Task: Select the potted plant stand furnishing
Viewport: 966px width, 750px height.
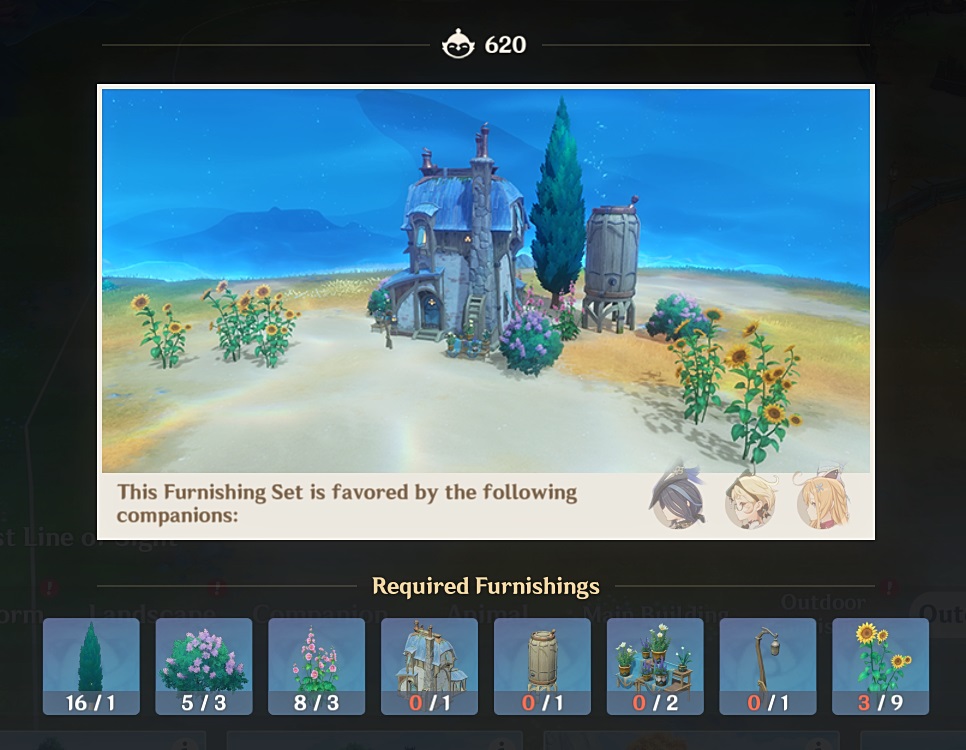Action: point(655,666)
